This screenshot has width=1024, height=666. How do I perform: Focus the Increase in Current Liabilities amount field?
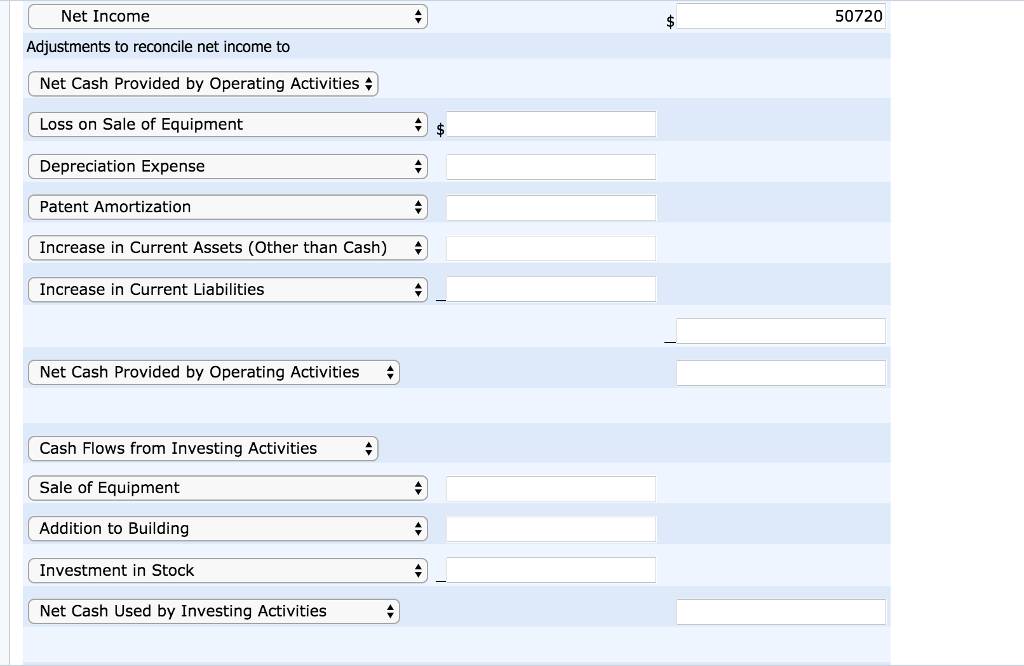click(x=551, y=290)
